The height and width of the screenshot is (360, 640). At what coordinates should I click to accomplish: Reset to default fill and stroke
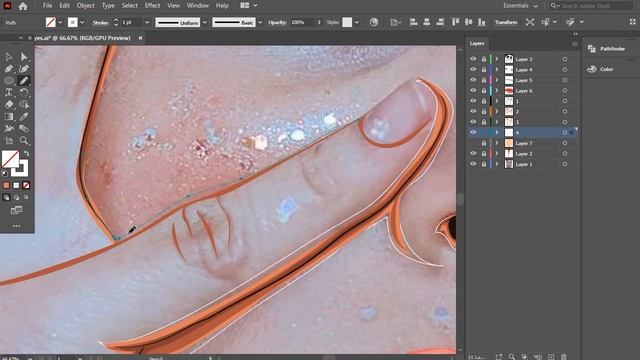click(x=4, y=173)
